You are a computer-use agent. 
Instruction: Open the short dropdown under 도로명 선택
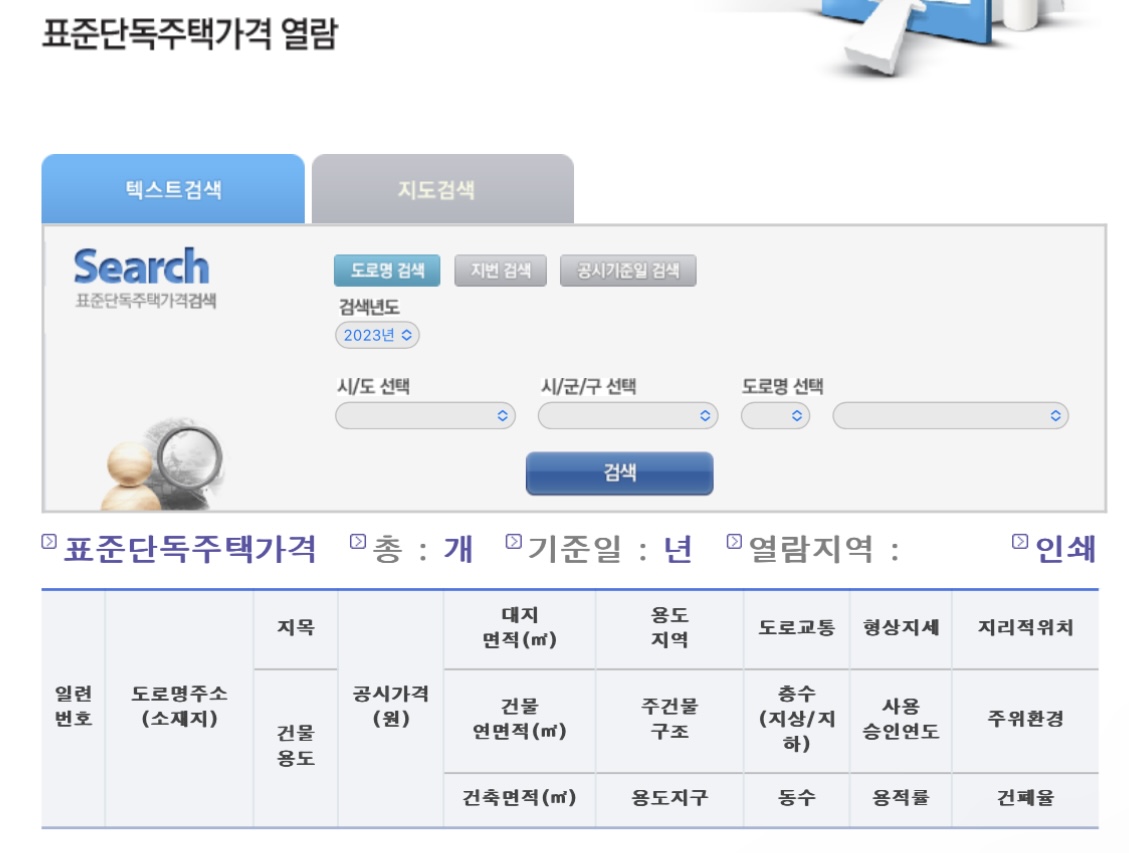coord(775,414)
